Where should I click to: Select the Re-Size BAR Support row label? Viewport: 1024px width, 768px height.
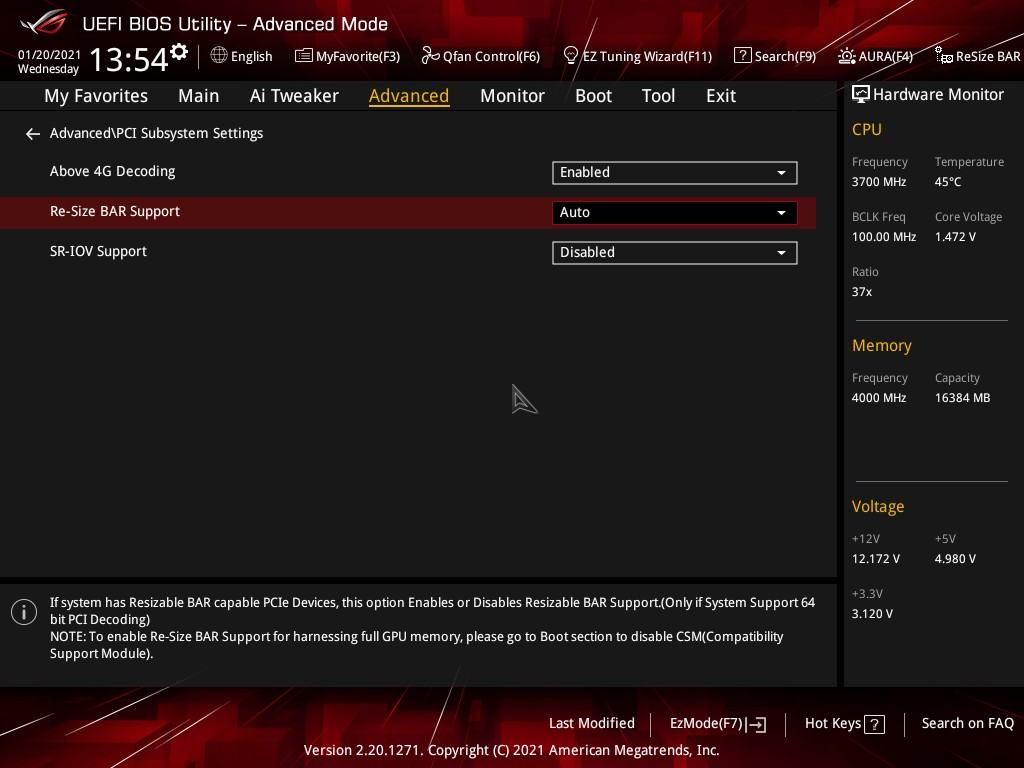(115, 212)
